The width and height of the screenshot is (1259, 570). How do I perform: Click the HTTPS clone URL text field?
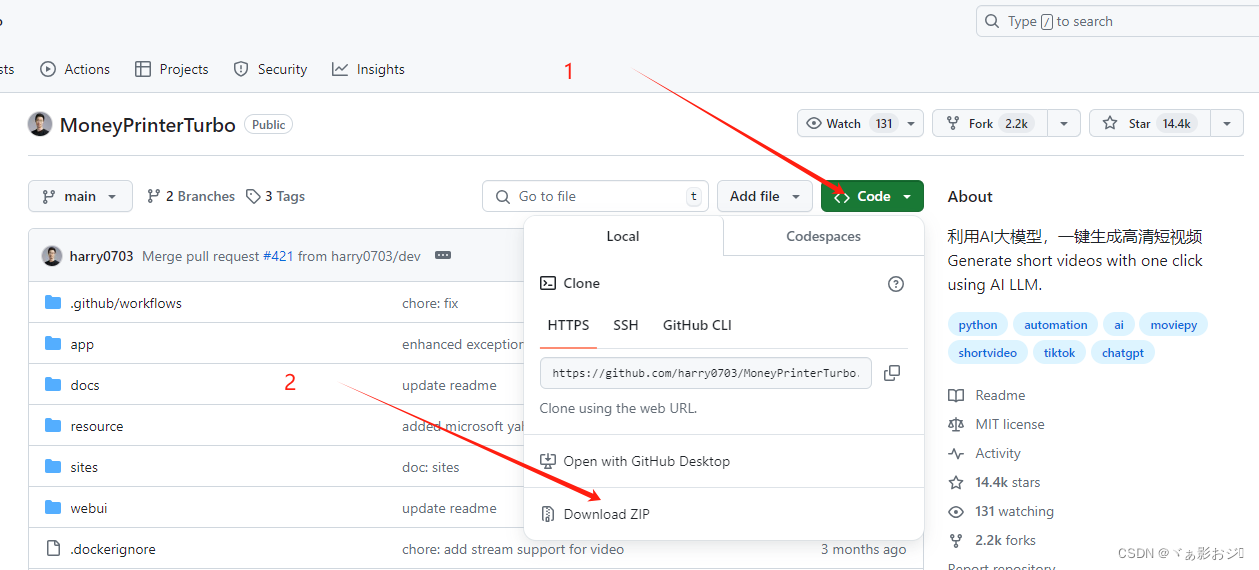pyautogui.click(x=706, y=373)
